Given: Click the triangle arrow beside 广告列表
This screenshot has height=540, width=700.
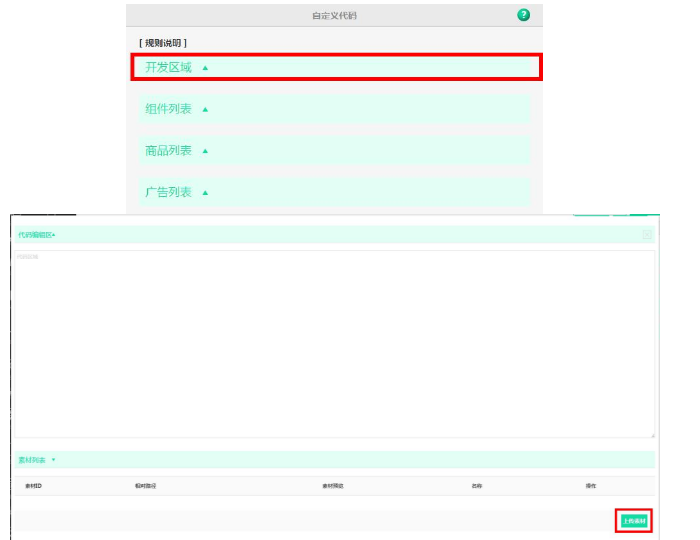Looking at the screenshot, I should click(206, 192).
